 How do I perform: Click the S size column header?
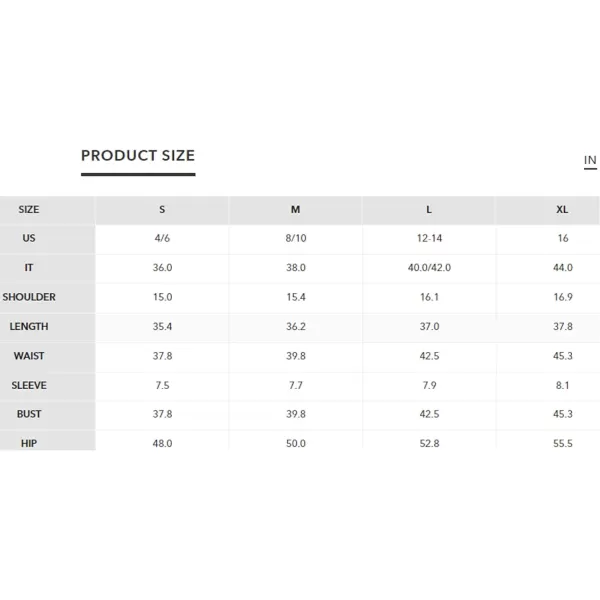pos(162,210)
